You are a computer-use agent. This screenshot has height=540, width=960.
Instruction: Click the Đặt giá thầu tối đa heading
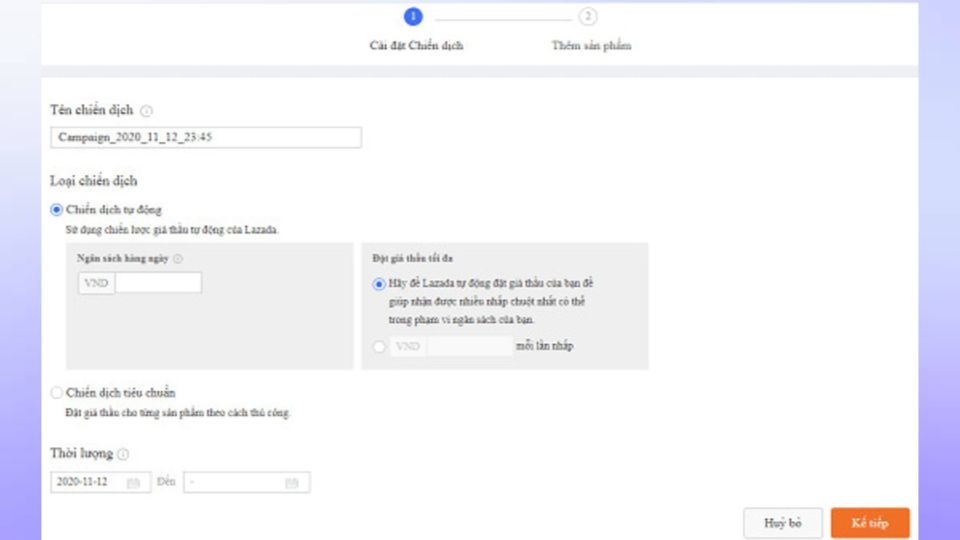(x=413, y=258)
